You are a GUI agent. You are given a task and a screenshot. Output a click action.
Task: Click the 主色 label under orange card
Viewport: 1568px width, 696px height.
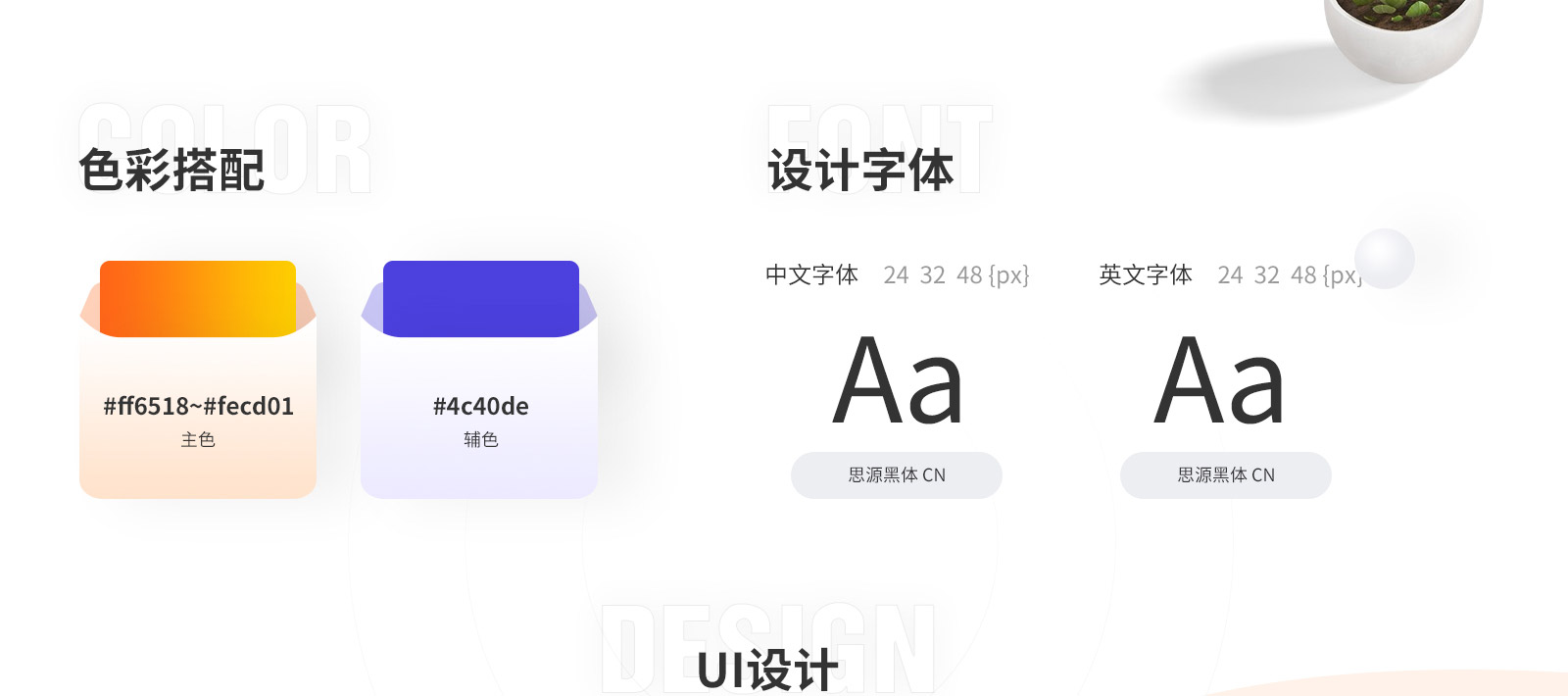tap(198, 440)
